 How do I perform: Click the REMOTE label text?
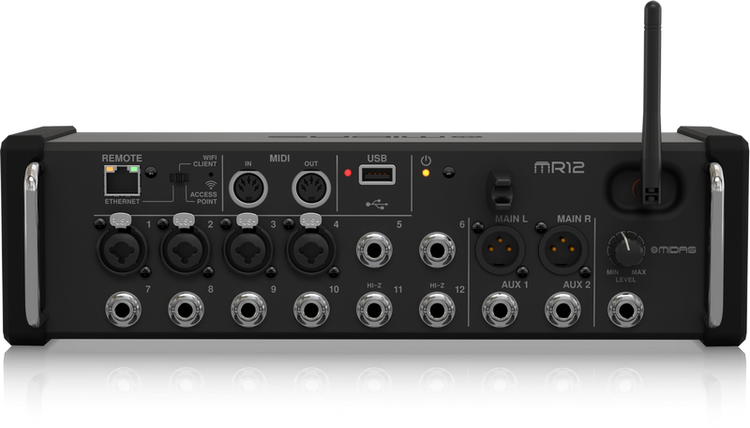[121, 158]
